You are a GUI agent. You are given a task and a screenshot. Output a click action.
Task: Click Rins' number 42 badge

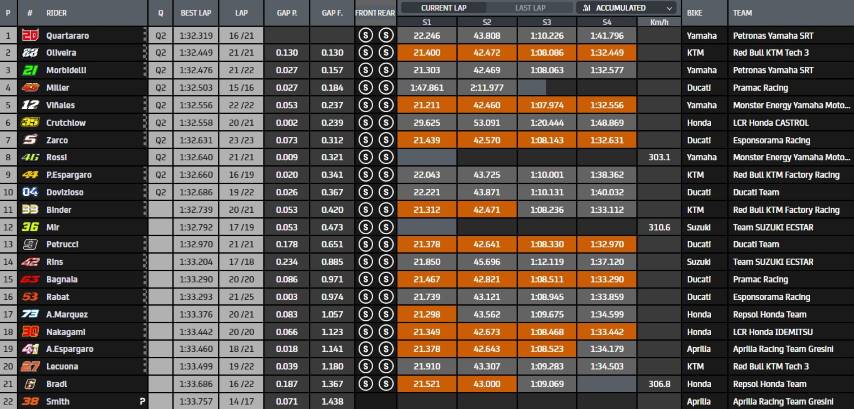[29, 262]
